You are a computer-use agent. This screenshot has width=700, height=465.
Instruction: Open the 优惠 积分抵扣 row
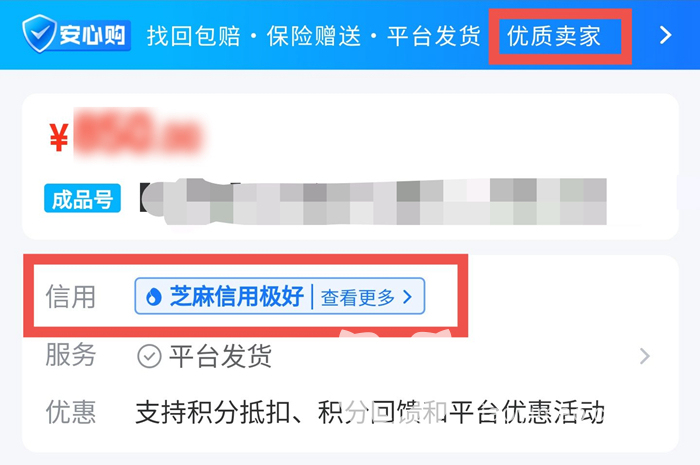348,412
